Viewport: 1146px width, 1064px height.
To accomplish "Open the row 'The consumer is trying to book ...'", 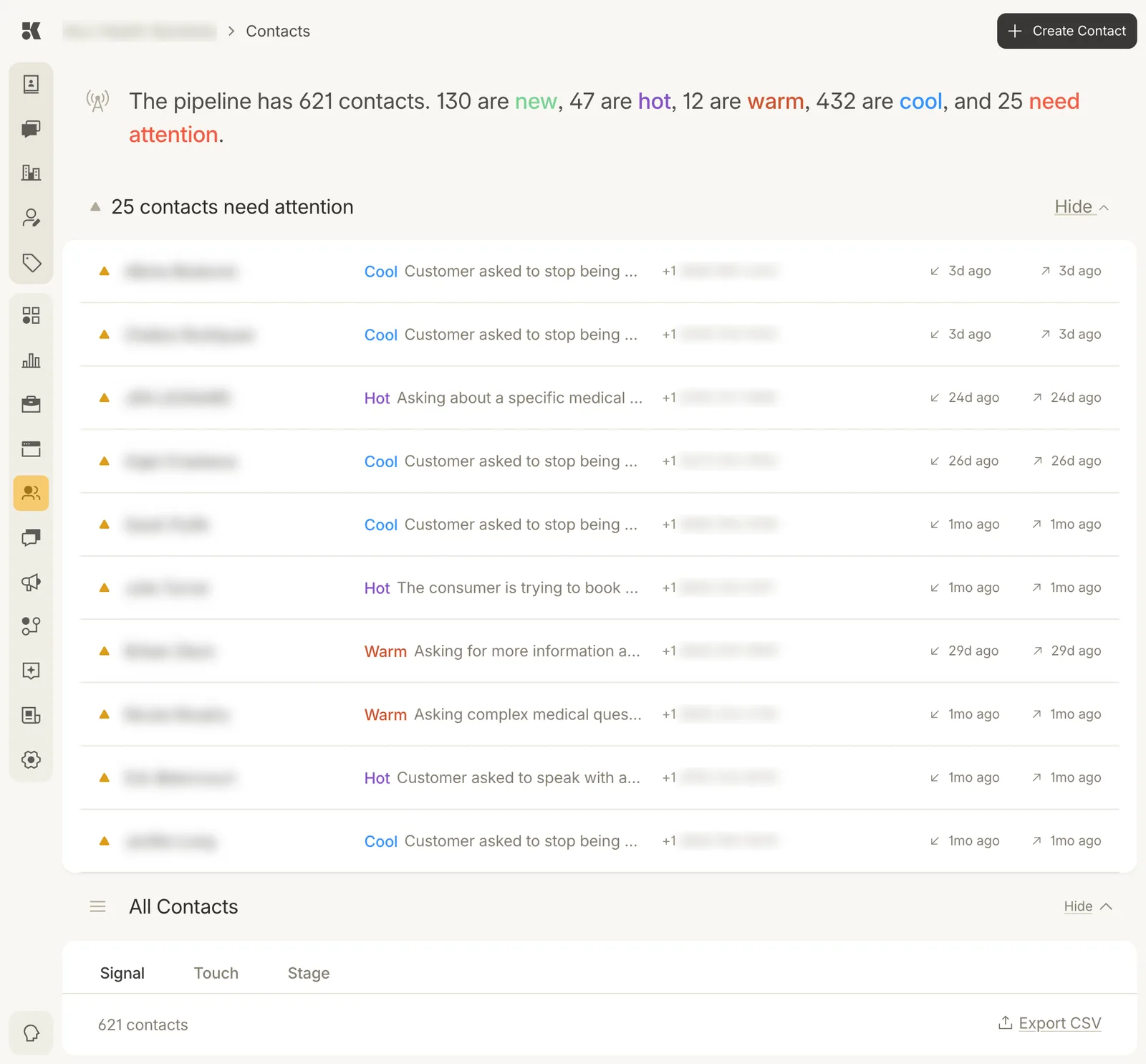I will point(600,588).
